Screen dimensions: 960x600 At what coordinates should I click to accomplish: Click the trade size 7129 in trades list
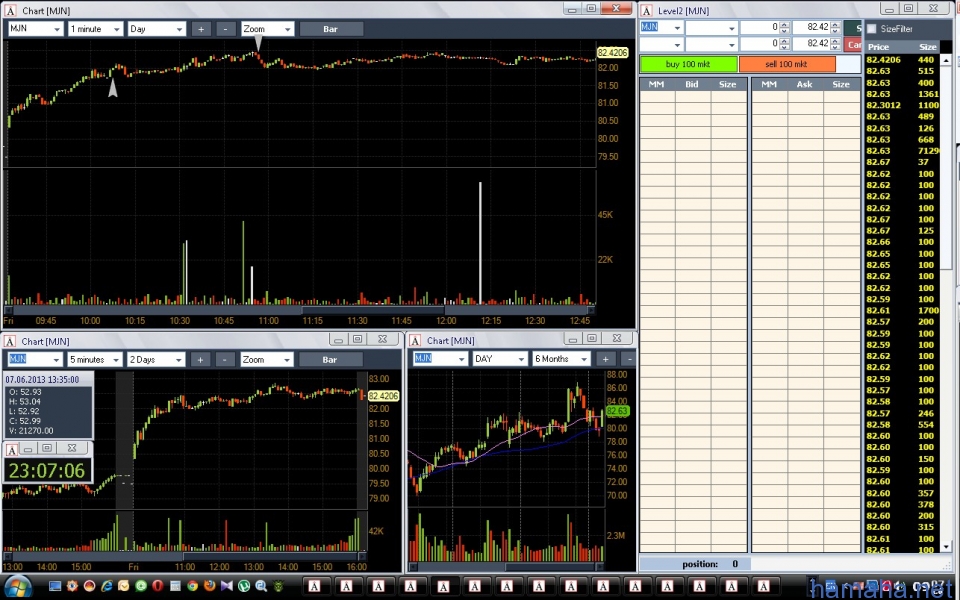[x=928, y=151]
